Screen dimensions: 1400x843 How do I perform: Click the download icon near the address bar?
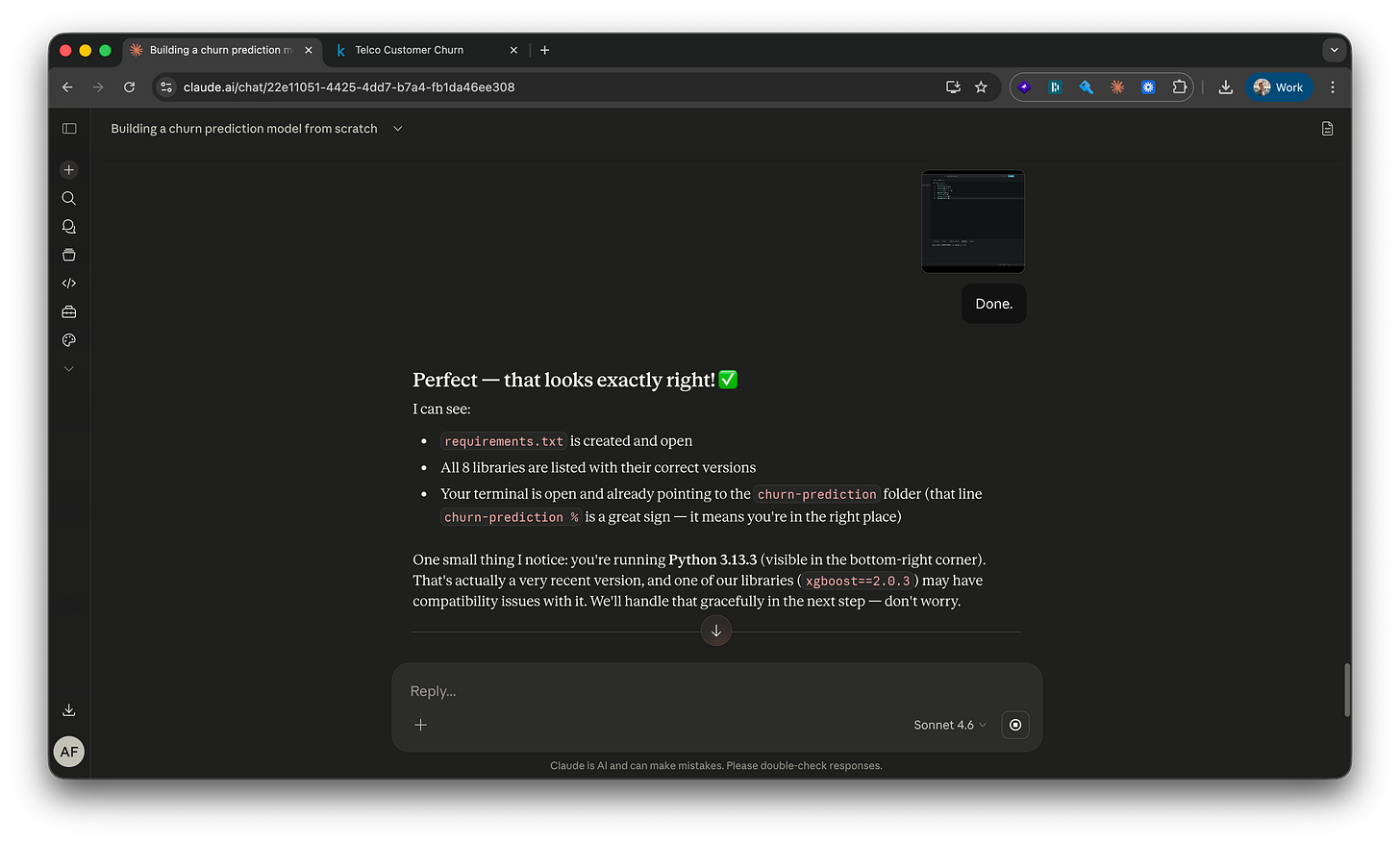1225,87
